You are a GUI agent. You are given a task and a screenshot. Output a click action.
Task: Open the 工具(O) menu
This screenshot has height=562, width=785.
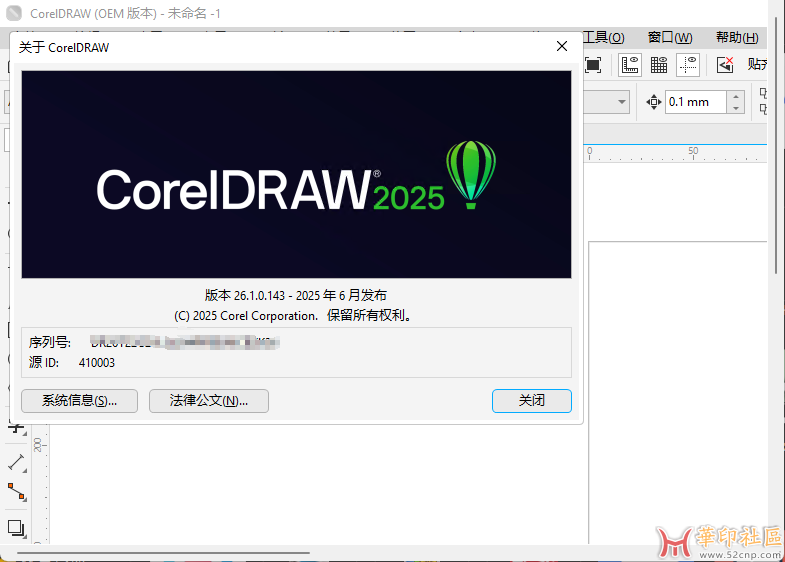[603, 38]
